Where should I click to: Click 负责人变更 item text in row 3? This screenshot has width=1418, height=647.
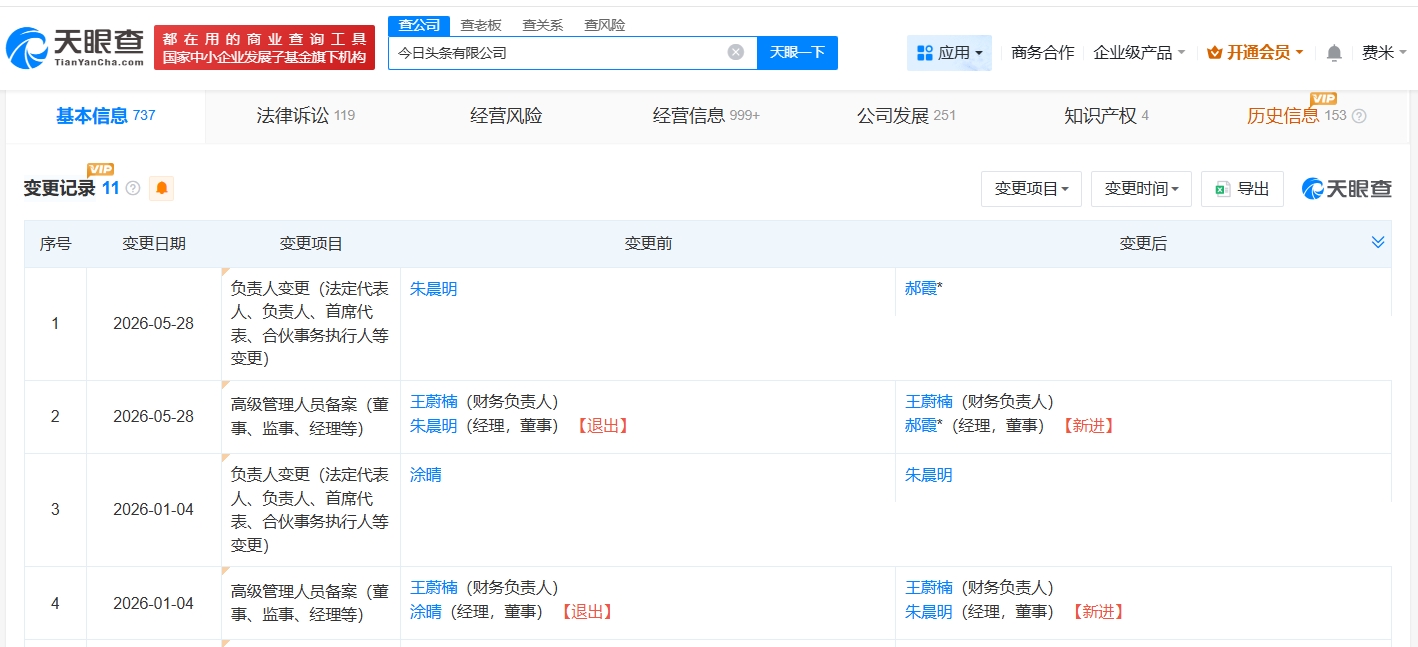coord(310,510)
